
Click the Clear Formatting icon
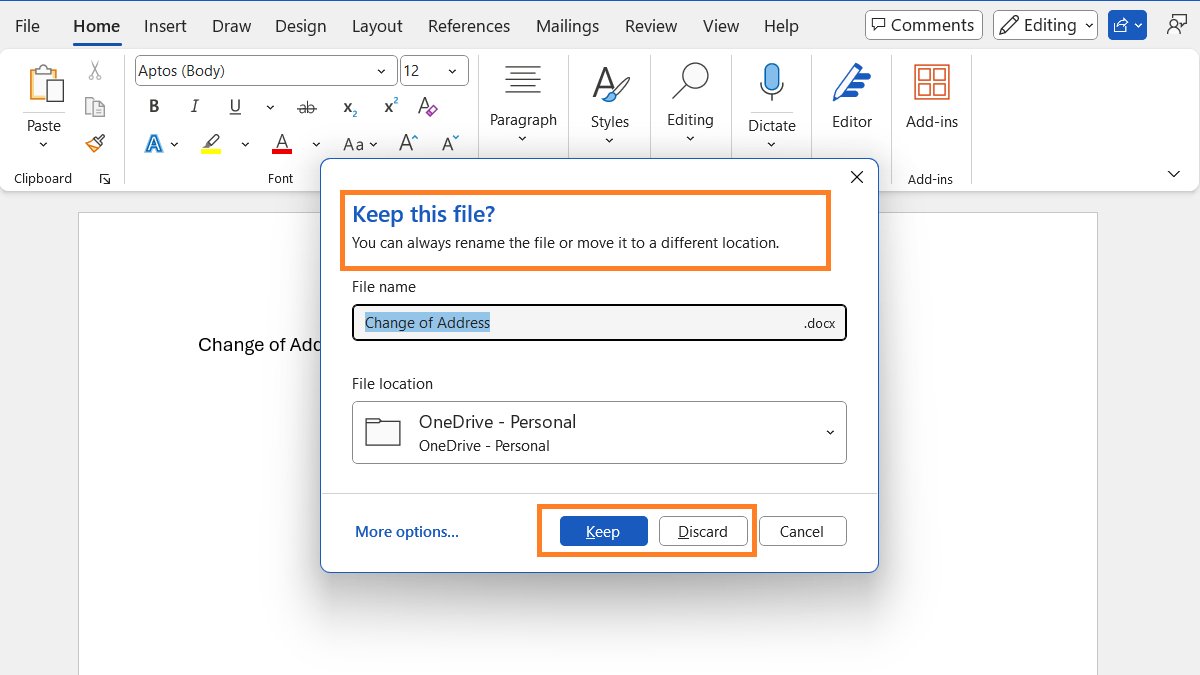coord(427,107)
